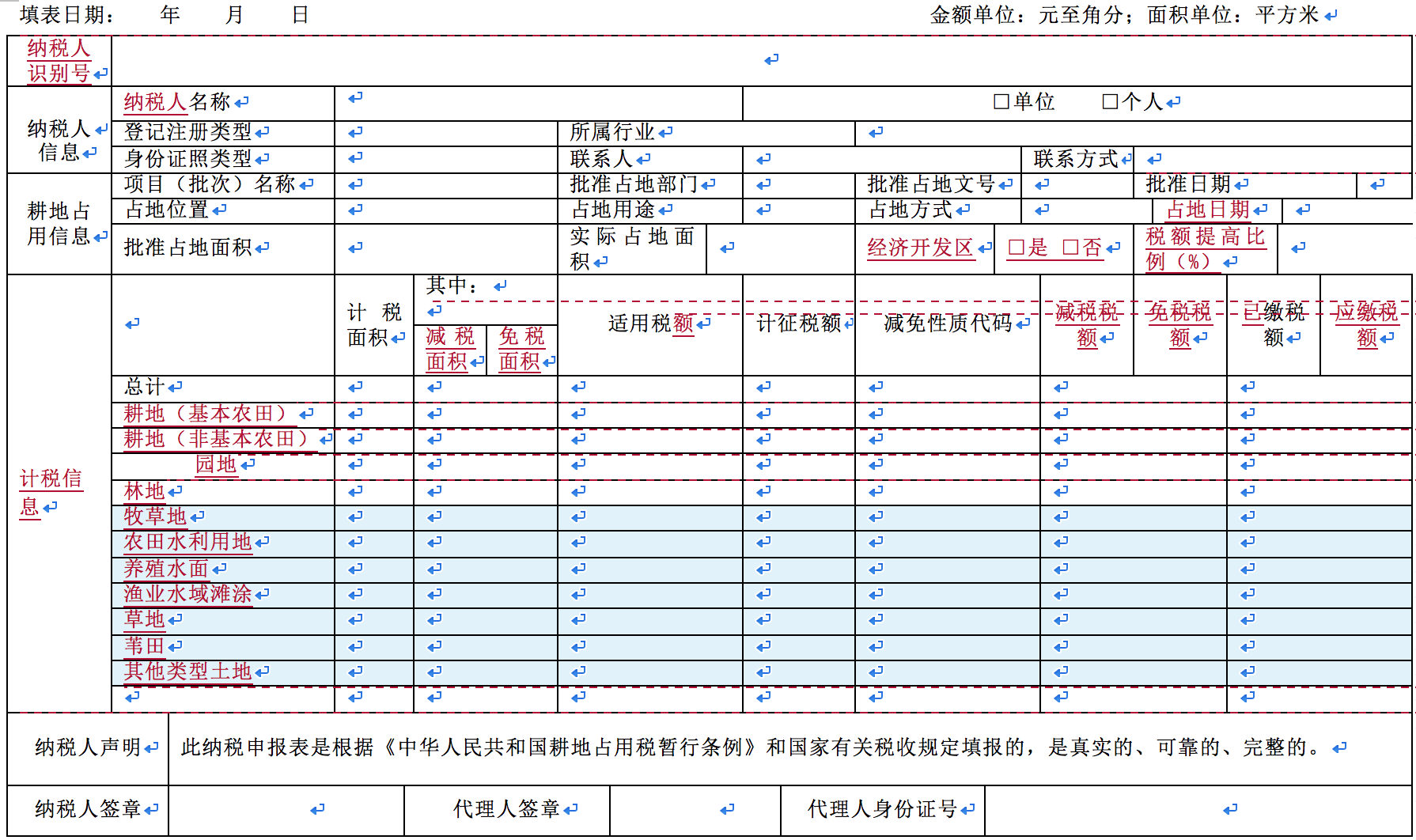This screenshot has height=840, width=1416.
Task: Click the 批准占地文号 label
Action: point(931,184)
